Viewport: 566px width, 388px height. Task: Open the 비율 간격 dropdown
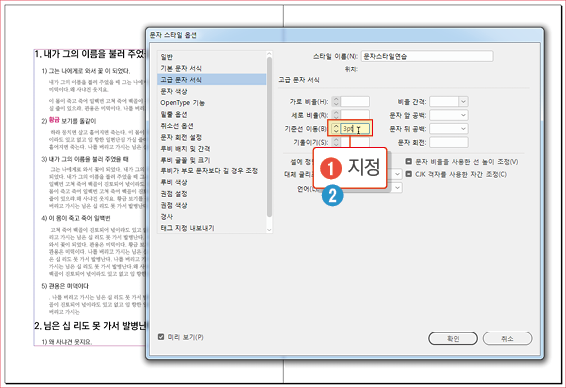pos(463,101)
